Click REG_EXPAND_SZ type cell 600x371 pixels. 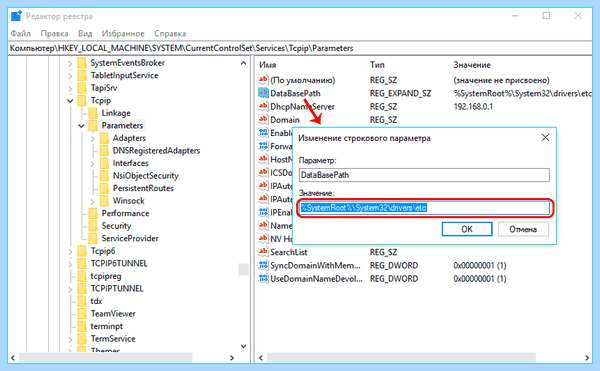(x=400, y=93)
